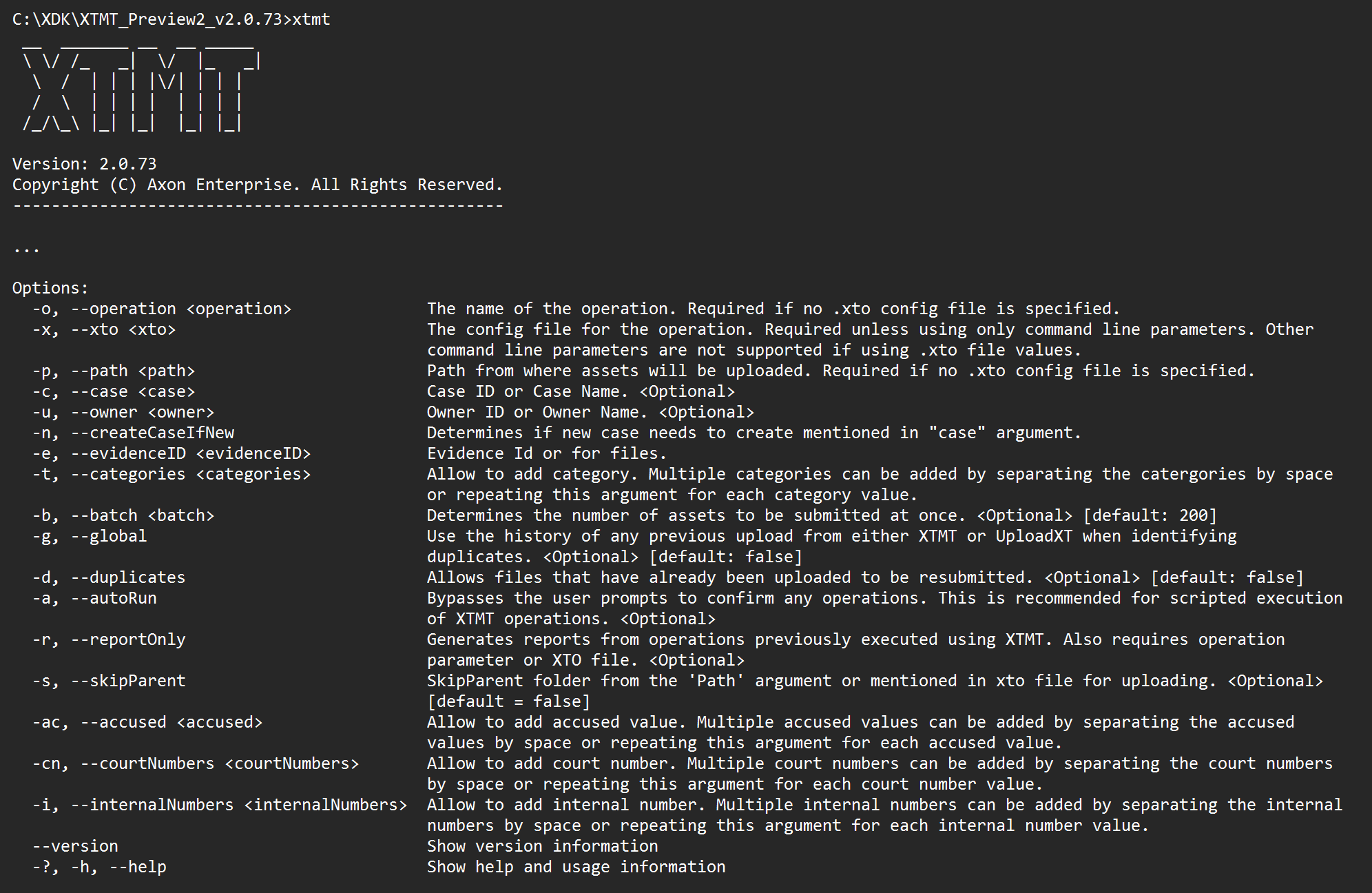Select the --xto <xto> option text
The height and width of the screenshot is (893, 1372).
pyautogui.click(x=123, y=329)
